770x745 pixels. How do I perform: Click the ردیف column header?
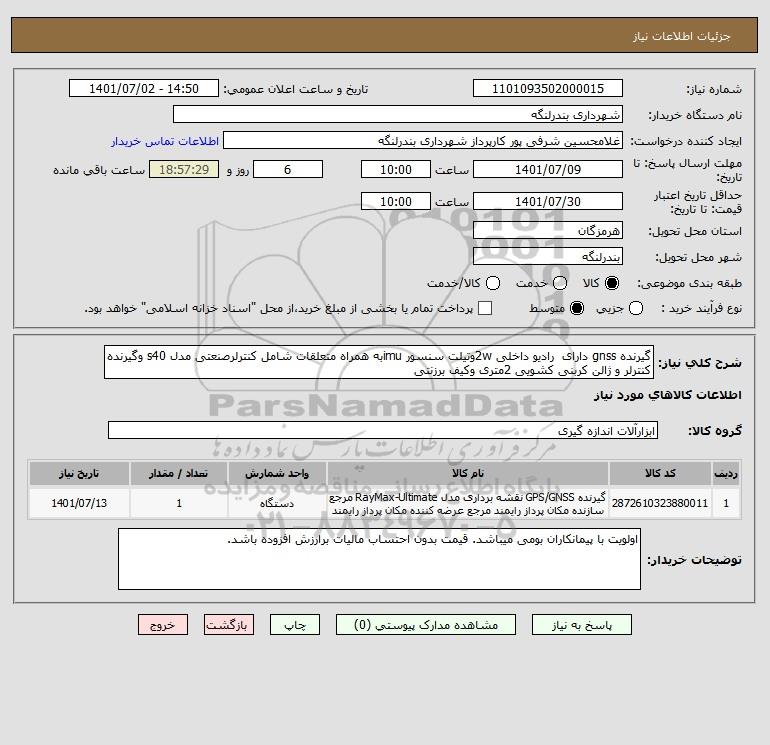[x=726, y=473]
